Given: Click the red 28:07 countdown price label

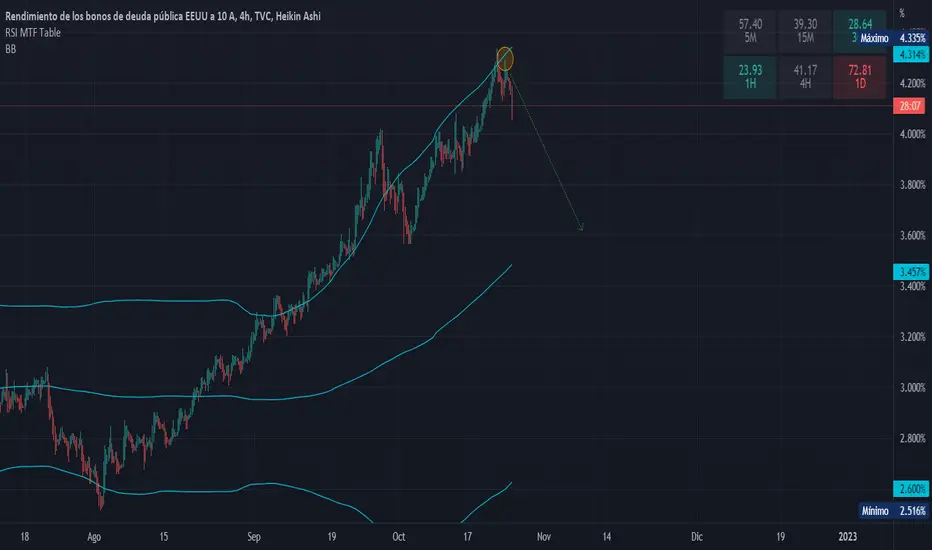Looking at the screenshot, I should click(x=910, y=106).
